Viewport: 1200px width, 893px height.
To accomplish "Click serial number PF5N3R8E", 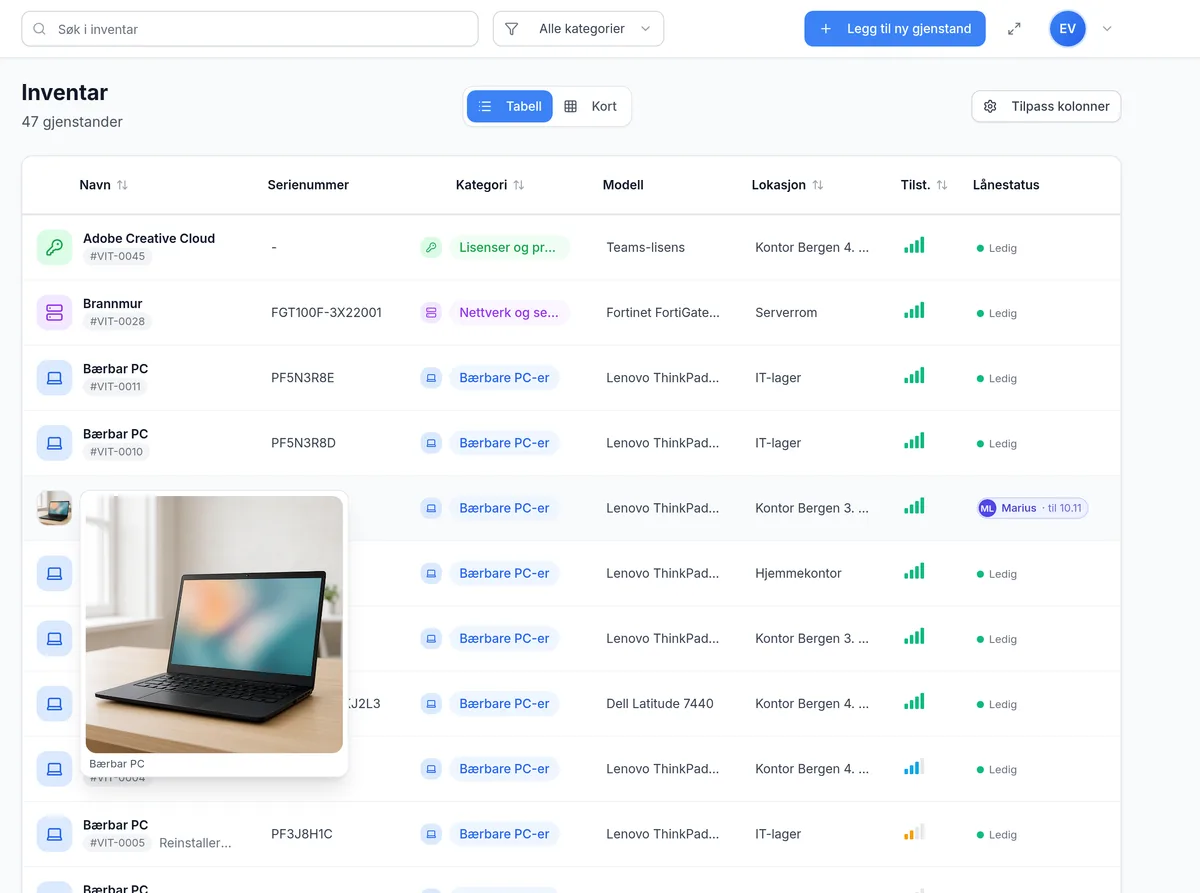I will click(x=303, y=377).
